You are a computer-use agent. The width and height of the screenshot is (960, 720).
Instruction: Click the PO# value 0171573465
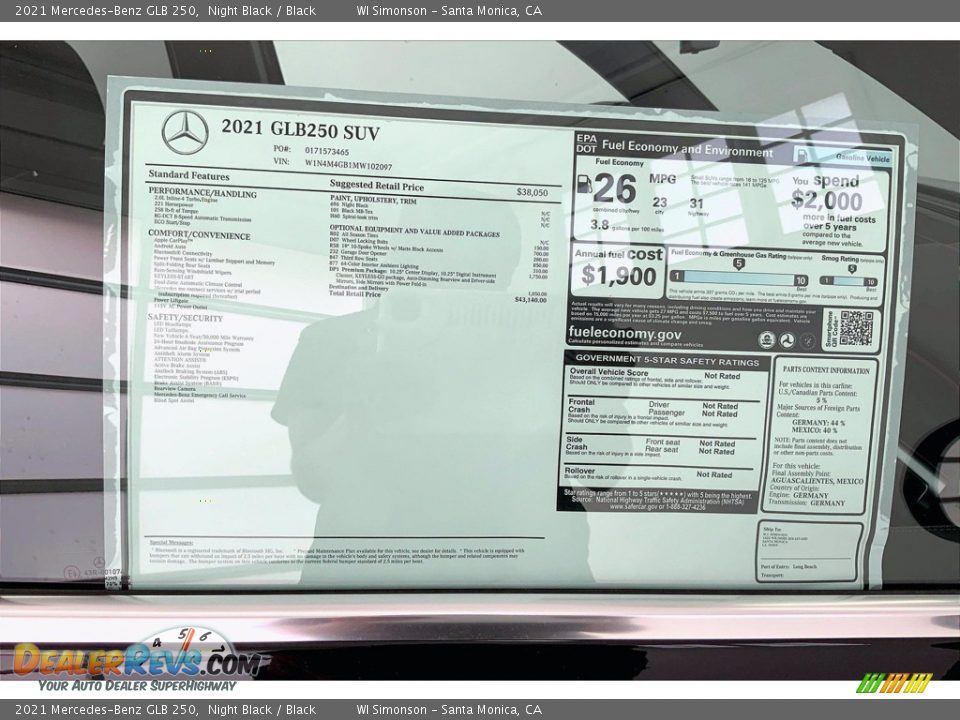click(x=327, y=151)
